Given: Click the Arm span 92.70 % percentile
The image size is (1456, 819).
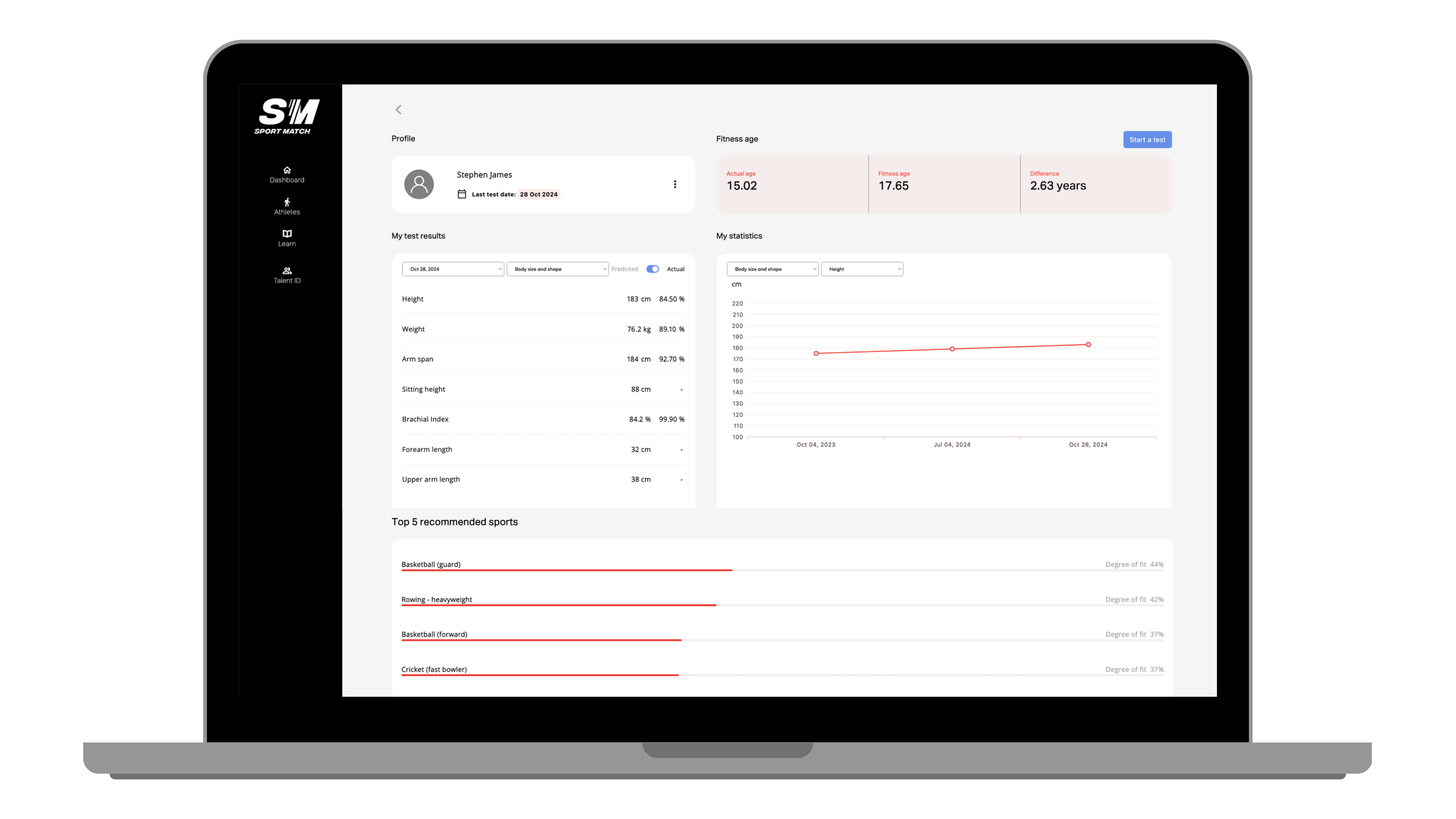Looking at the screenshot, I should (x=671, y=359).
